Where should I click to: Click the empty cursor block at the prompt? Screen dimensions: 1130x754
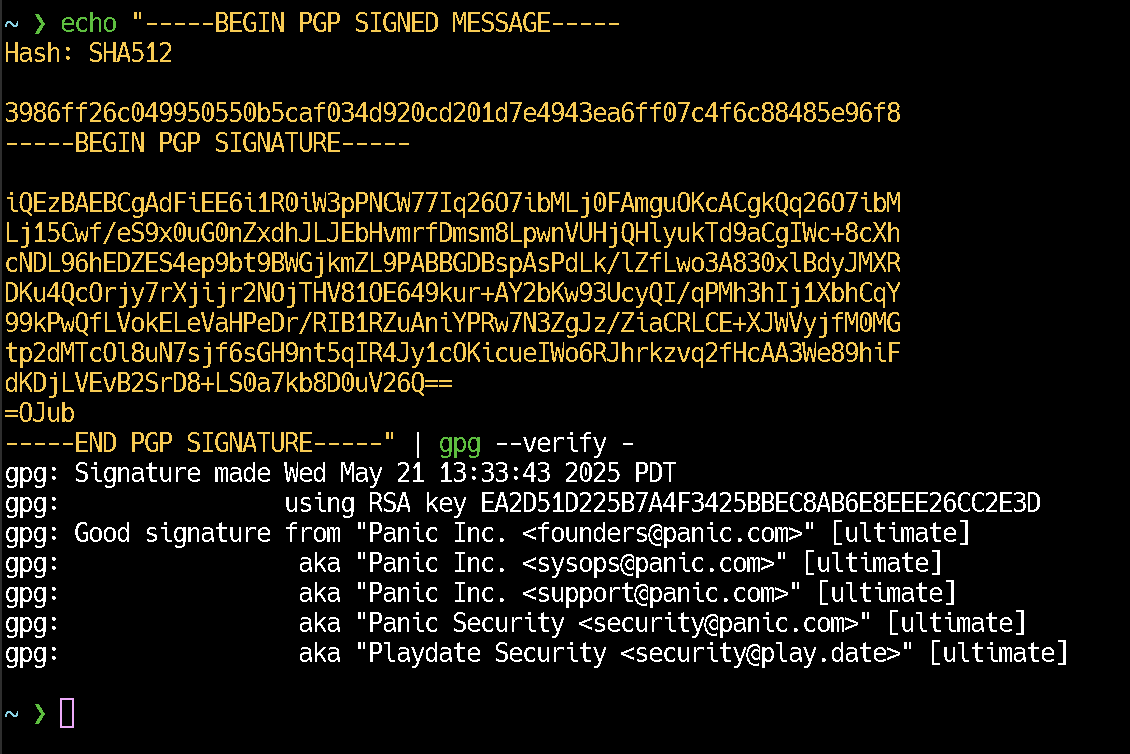point(67,713)
